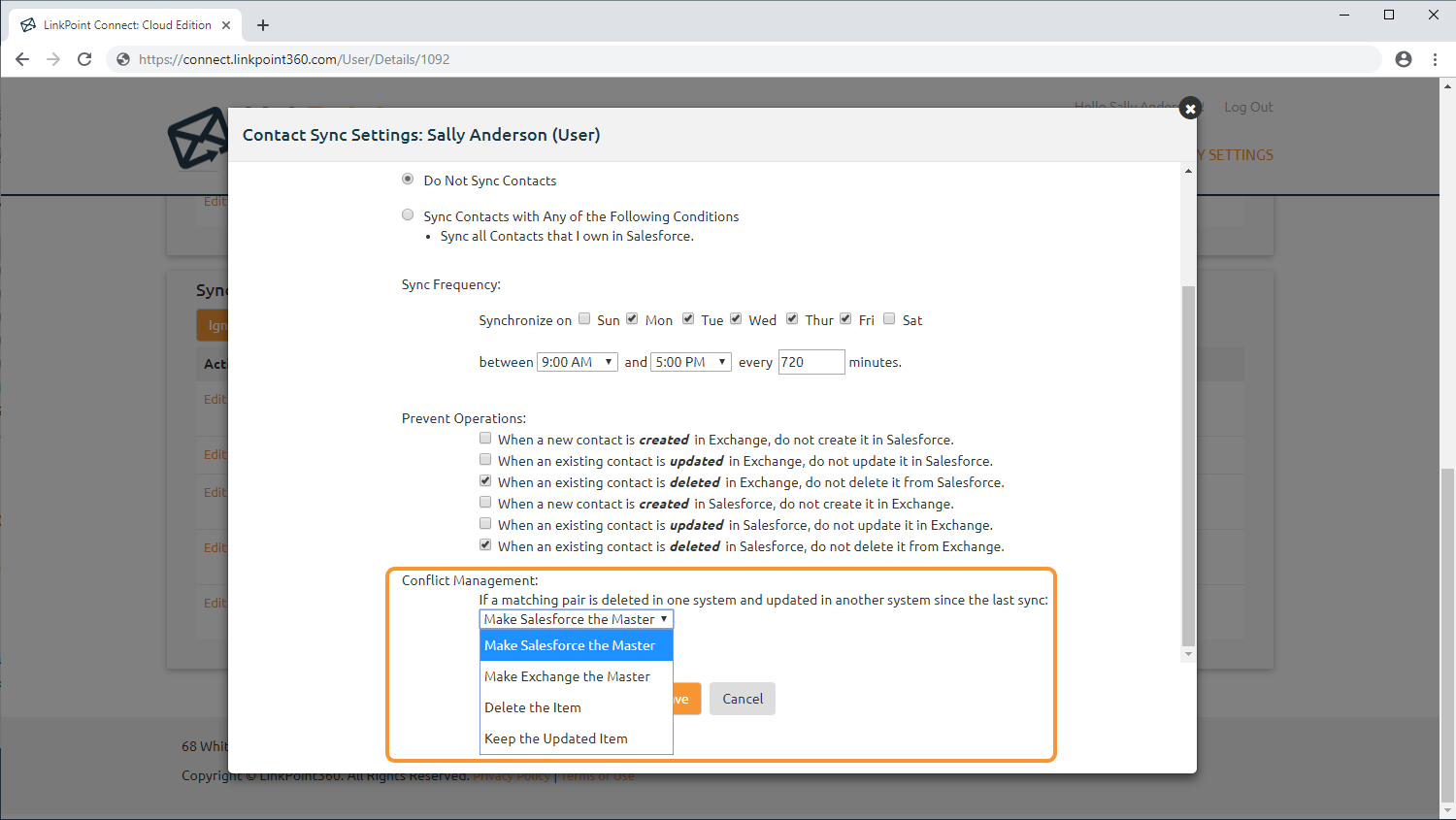The width and height of the screenshot is (1456, 820).
Task: Open the Chrome options menu
Action: click(1435, 59)
